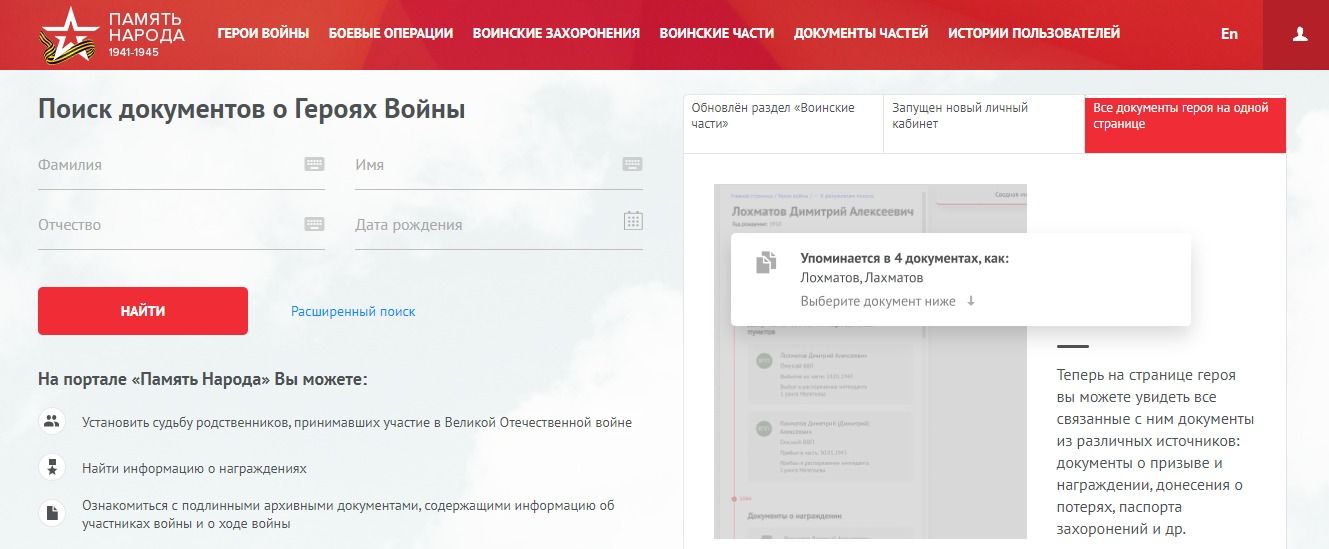Go to Воинские захоронения section
Screen dimensions: 1329x549
(x=556, y=33)
